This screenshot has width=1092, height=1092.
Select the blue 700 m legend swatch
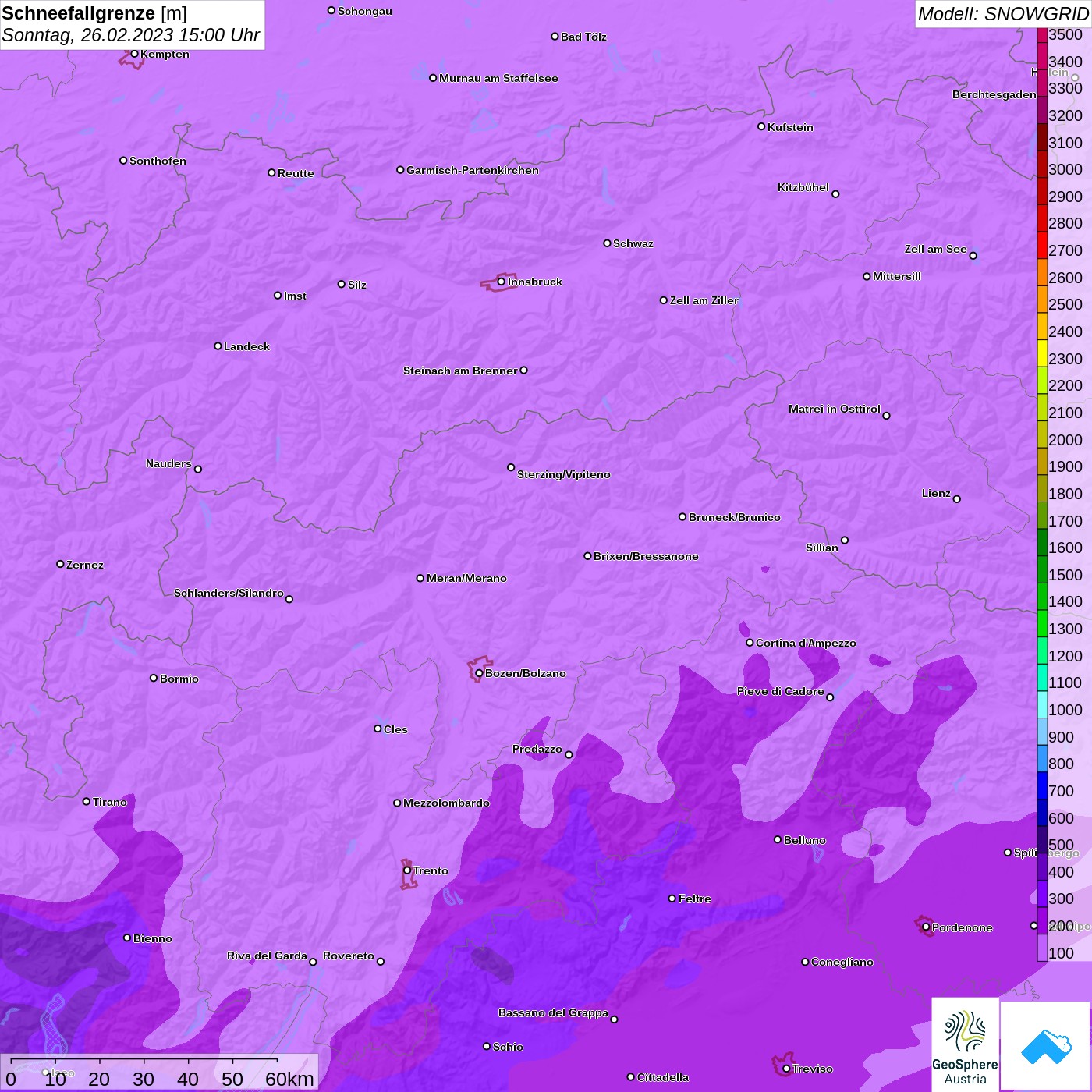coord(1042,785)
